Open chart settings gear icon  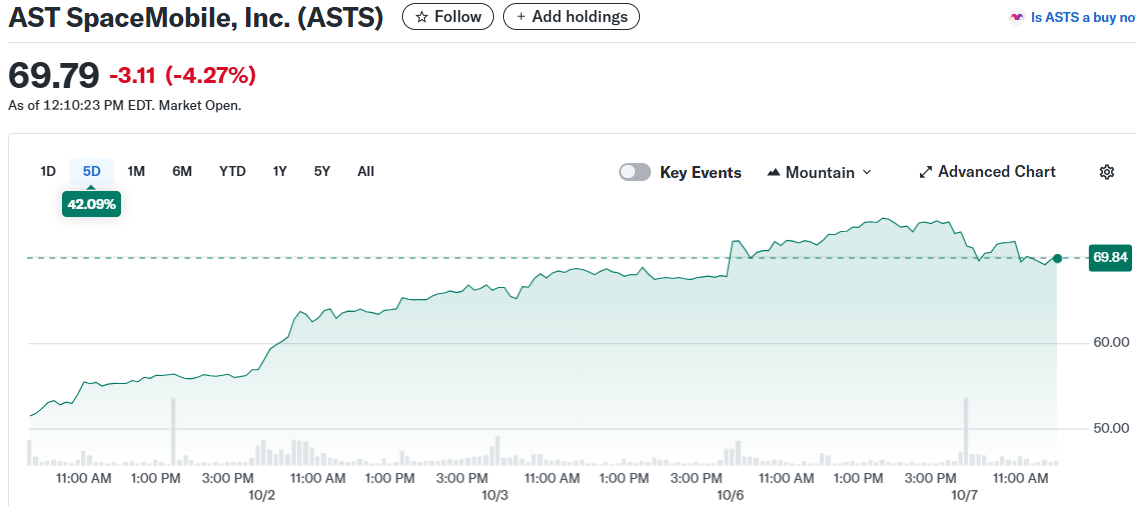[x=1107, y=172]
